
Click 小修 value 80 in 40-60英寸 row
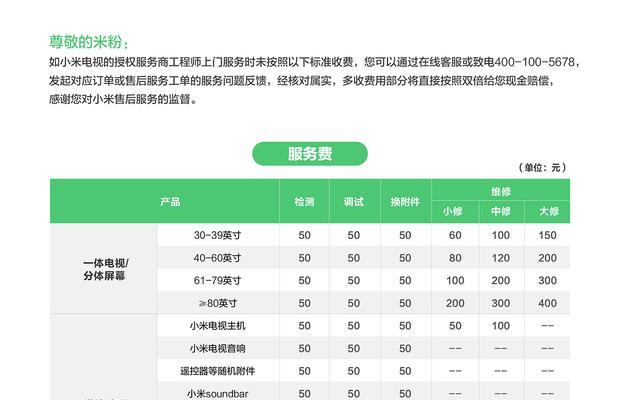pos(455,258)
